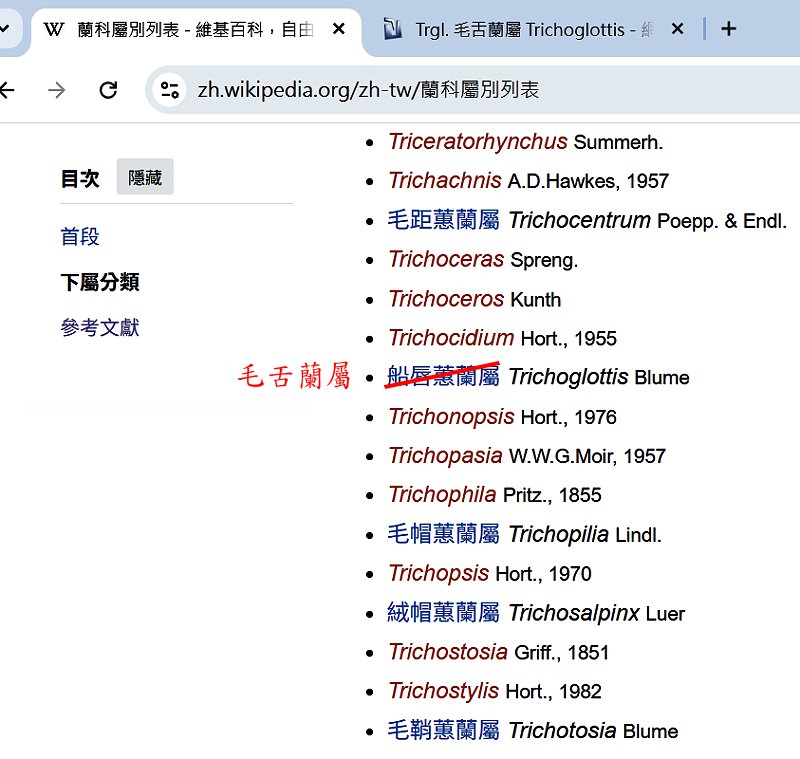Image resolution: width=800 pixels, height=759 pixels.
Task: Follow the 毛帽蕙蘭屬 link
Action: pyautogui.click(x=443, y=535)
